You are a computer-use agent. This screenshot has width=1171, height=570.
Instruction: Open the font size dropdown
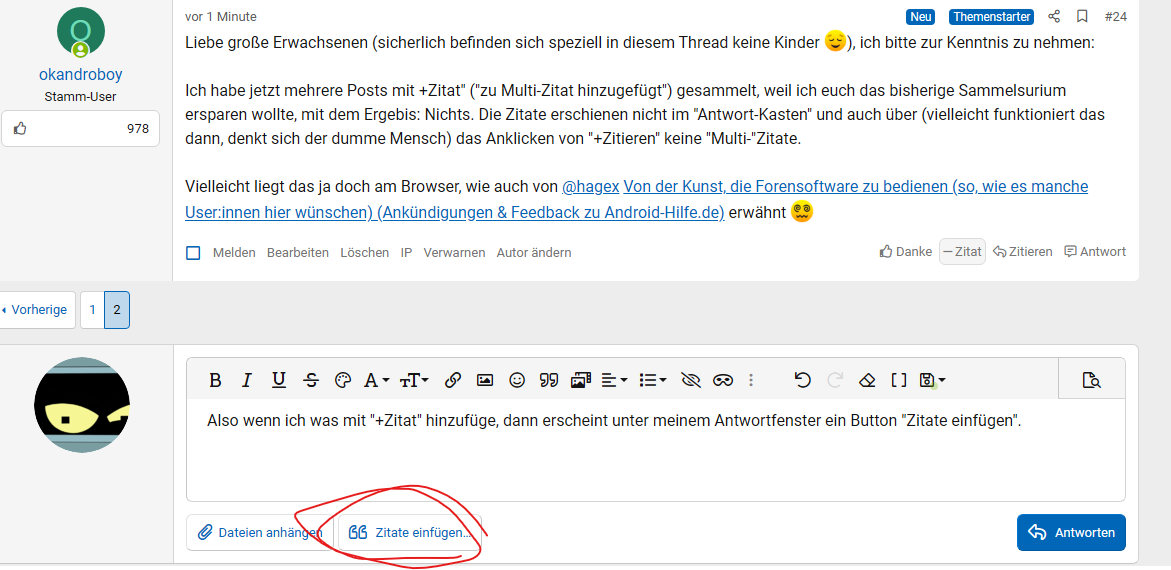(413, 380)
